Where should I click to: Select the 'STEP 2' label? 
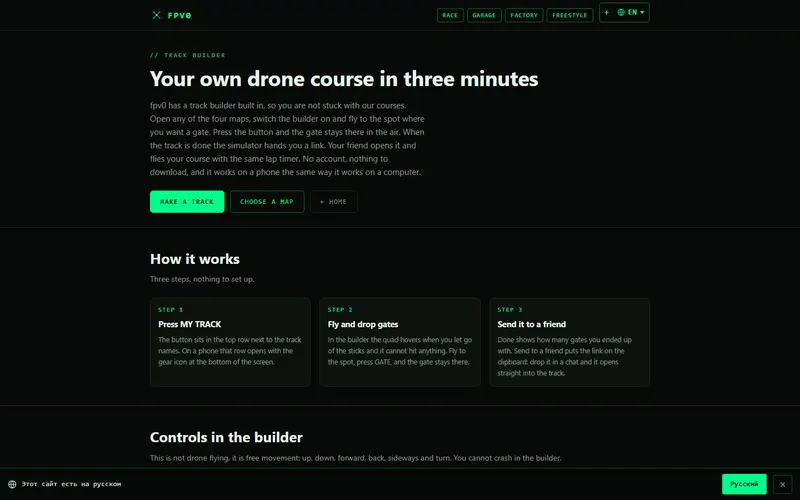pos(340,310)
